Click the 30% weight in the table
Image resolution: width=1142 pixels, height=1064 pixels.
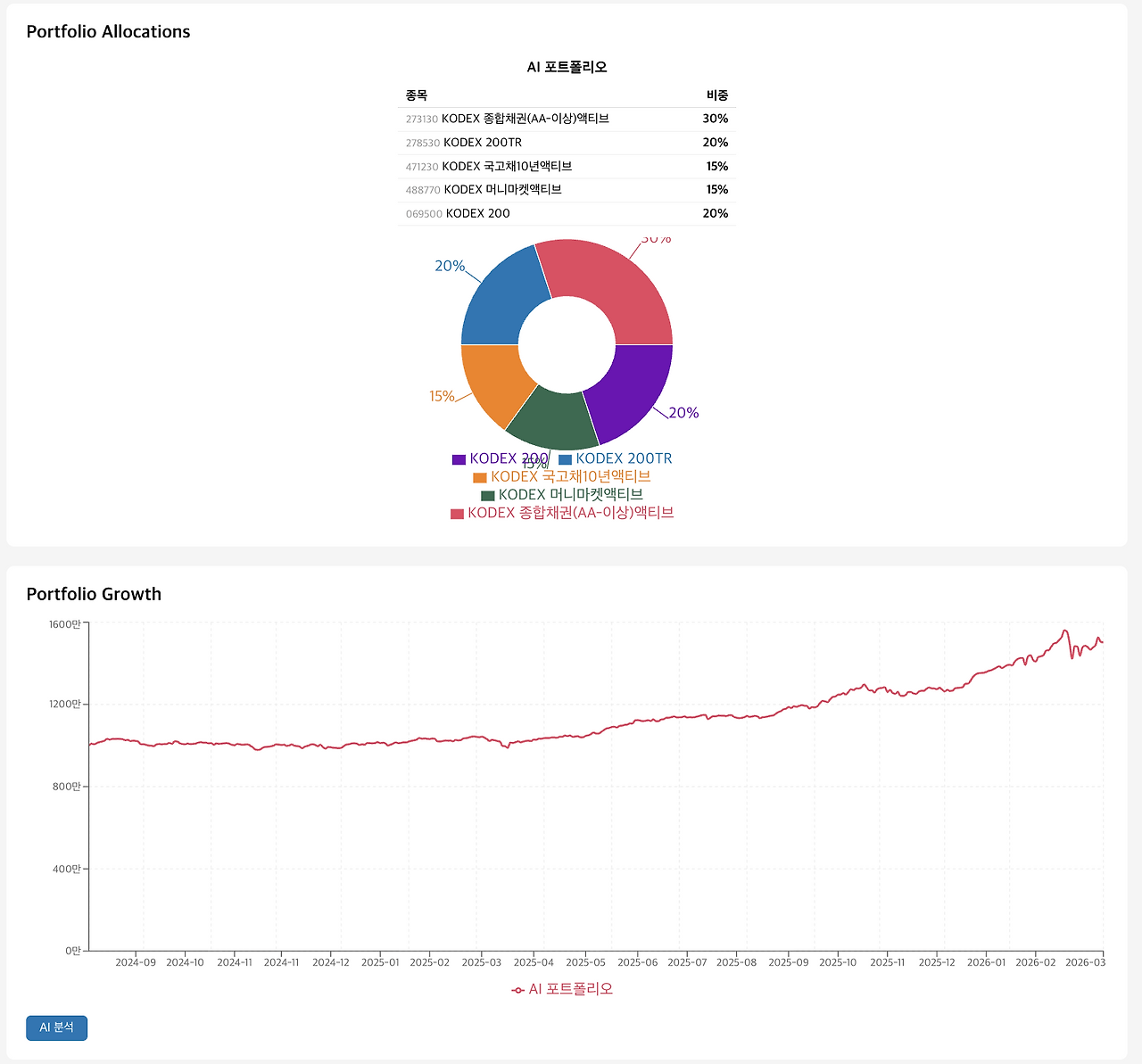(x=716, y=119)
